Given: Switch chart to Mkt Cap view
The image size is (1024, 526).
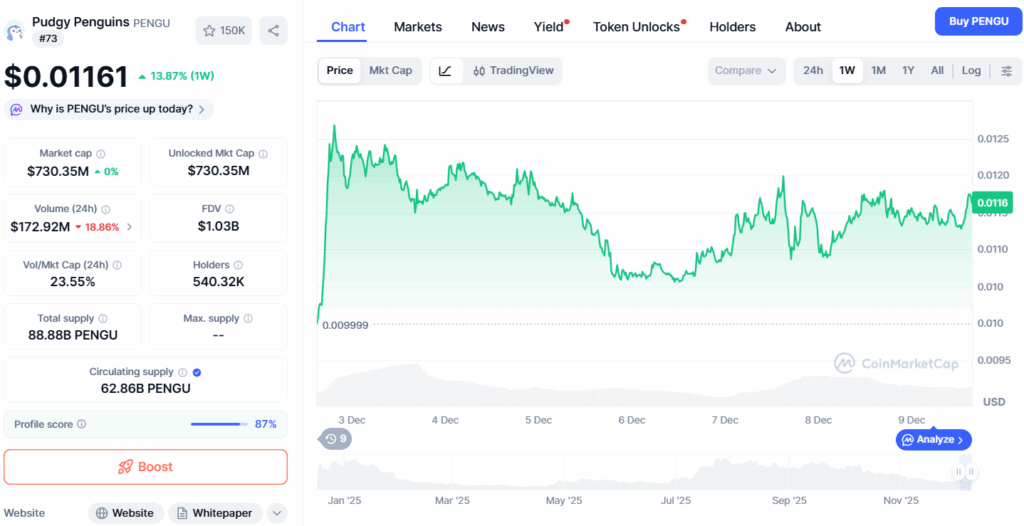Looking at the screenshot, I should coord(391,71).
